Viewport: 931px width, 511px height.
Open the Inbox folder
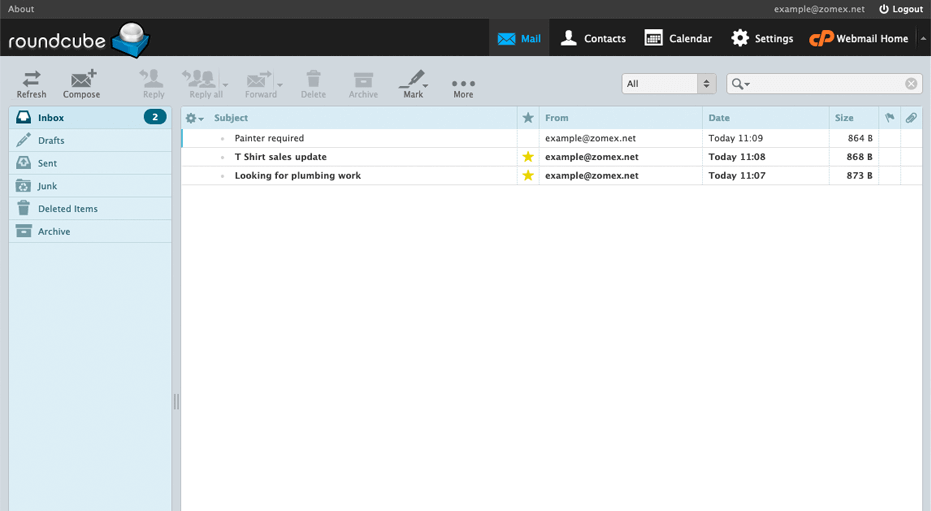click(90, 118)
